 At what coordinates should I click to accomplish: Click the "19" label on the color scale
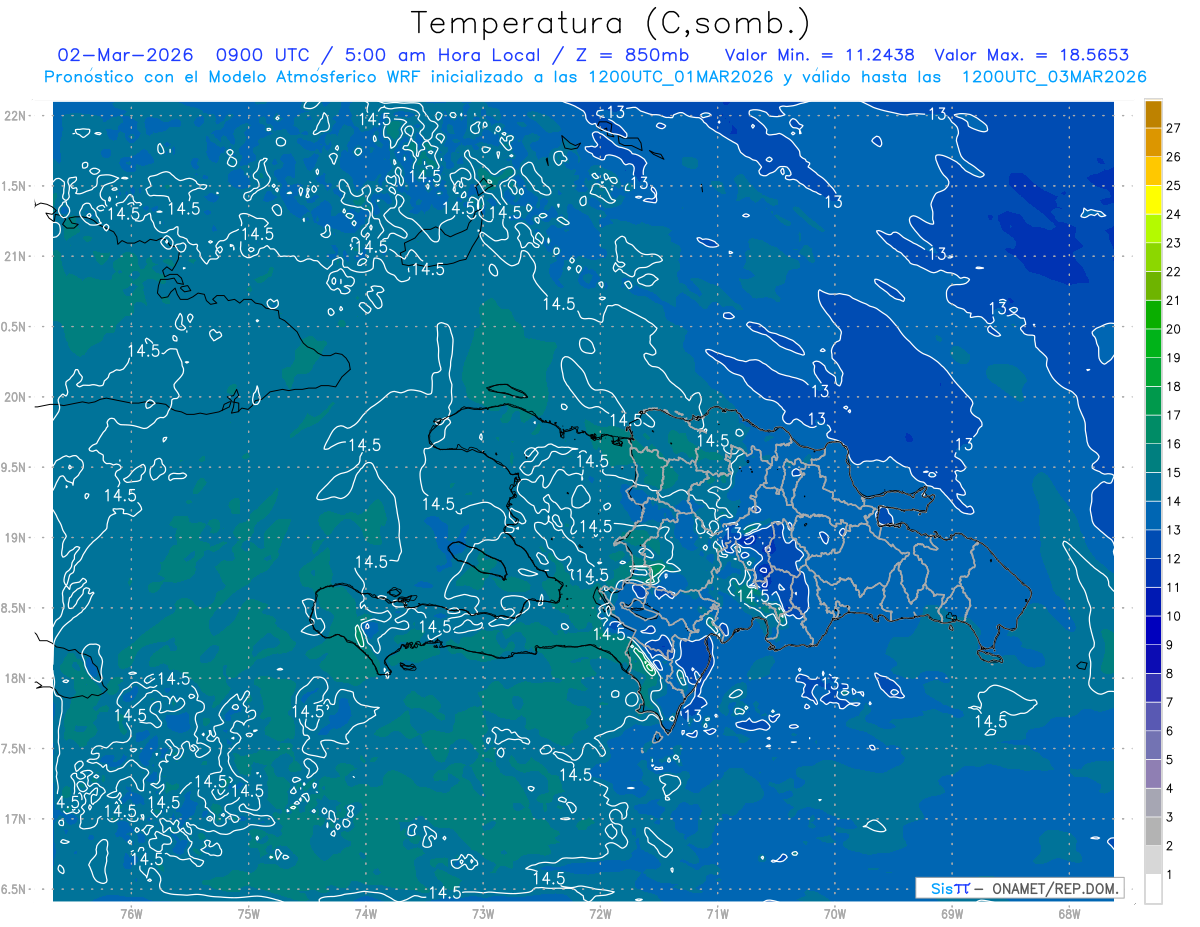(1173, 358)
